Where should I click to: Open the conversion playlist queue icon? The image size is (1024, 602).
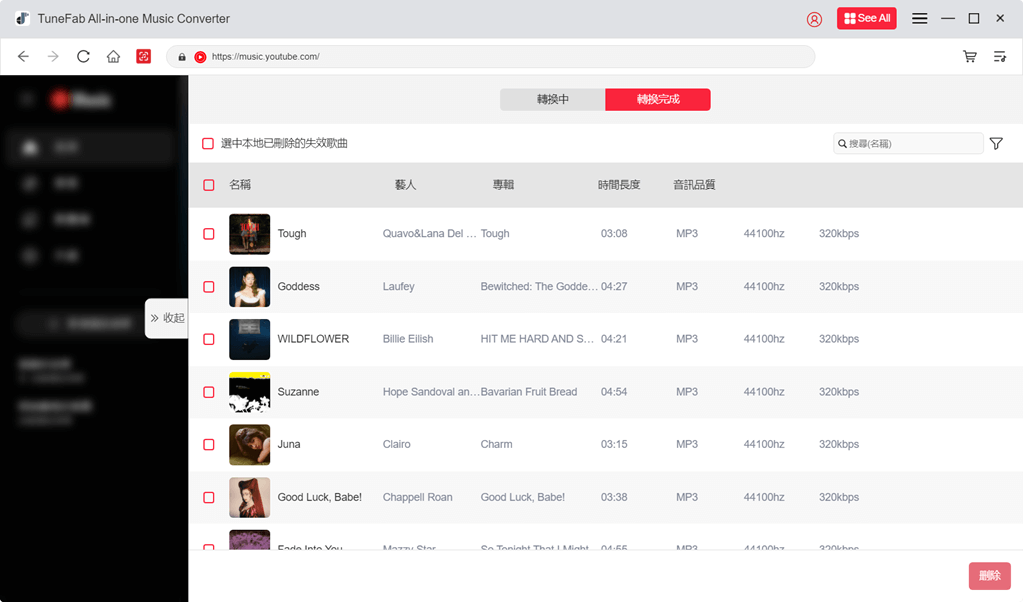point(1000,56)
